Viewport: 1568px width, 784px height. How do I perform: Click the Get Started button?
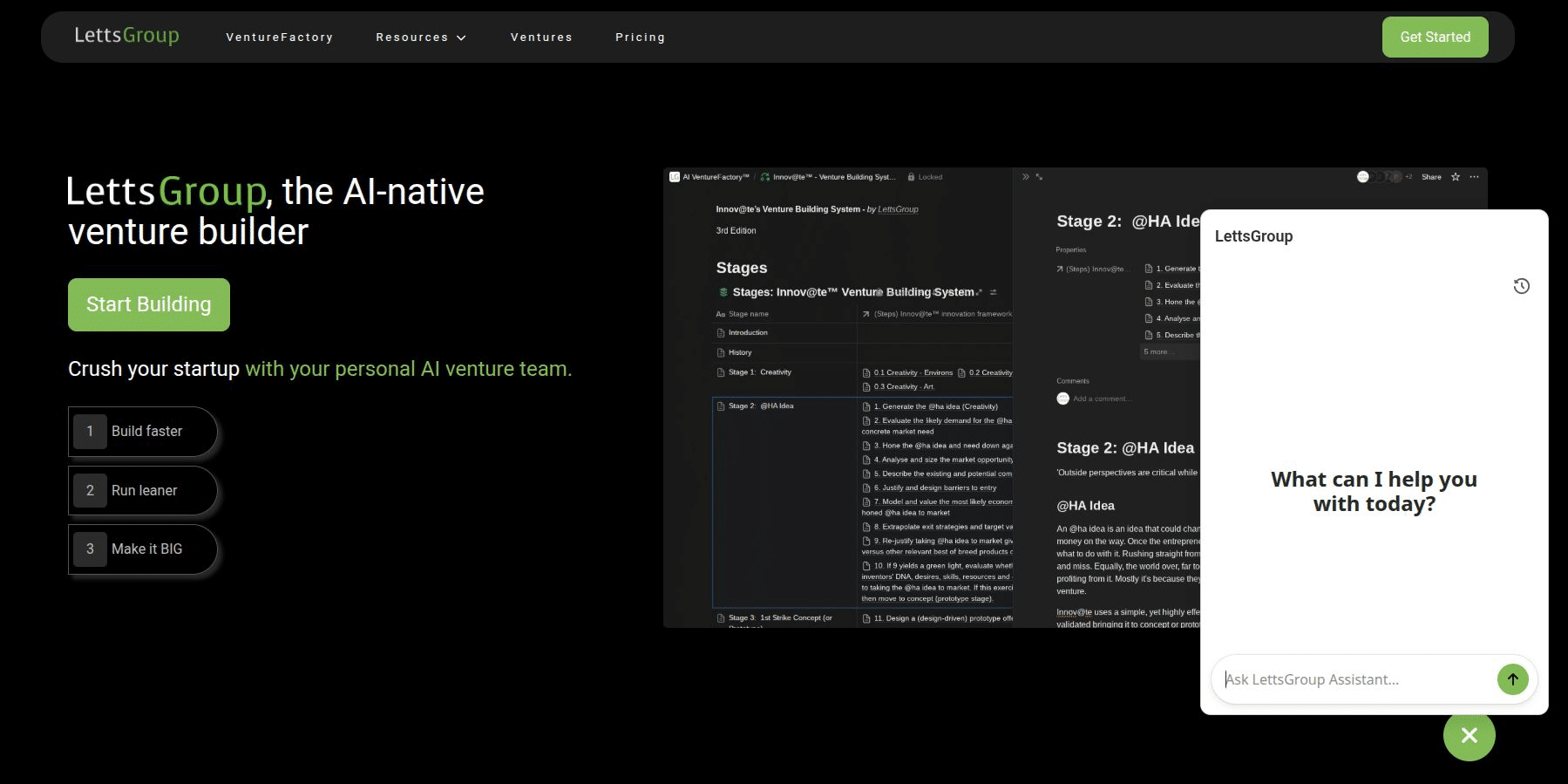pos(1435,37)
